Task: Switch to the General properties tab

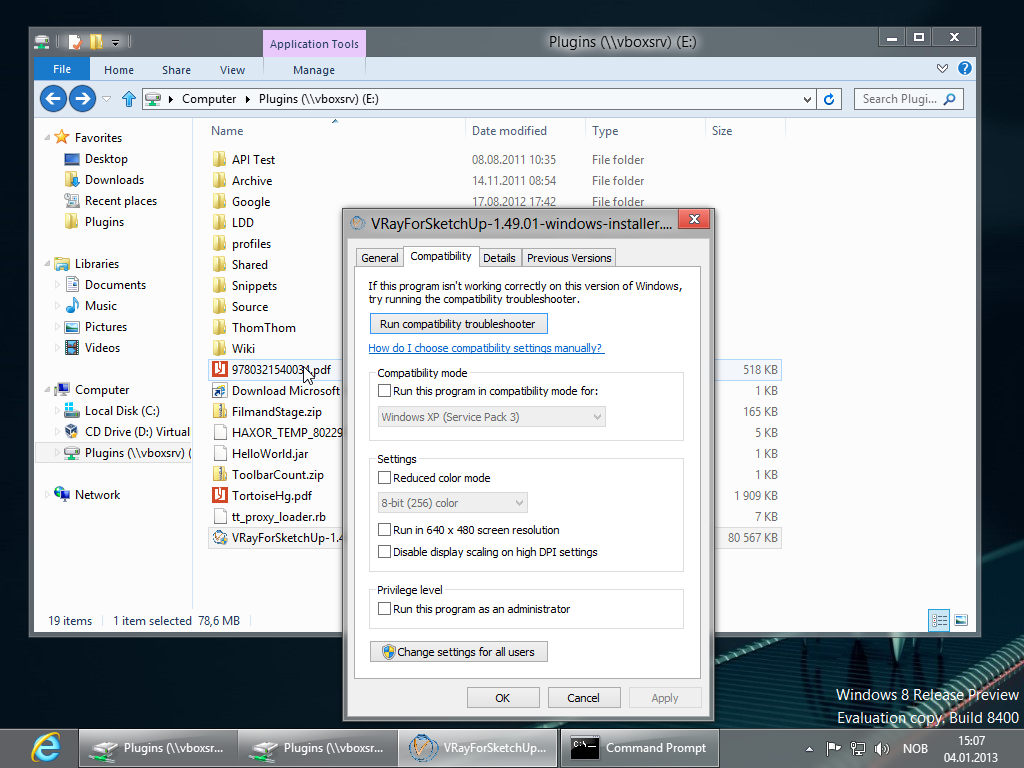Action: pos(380,258)
